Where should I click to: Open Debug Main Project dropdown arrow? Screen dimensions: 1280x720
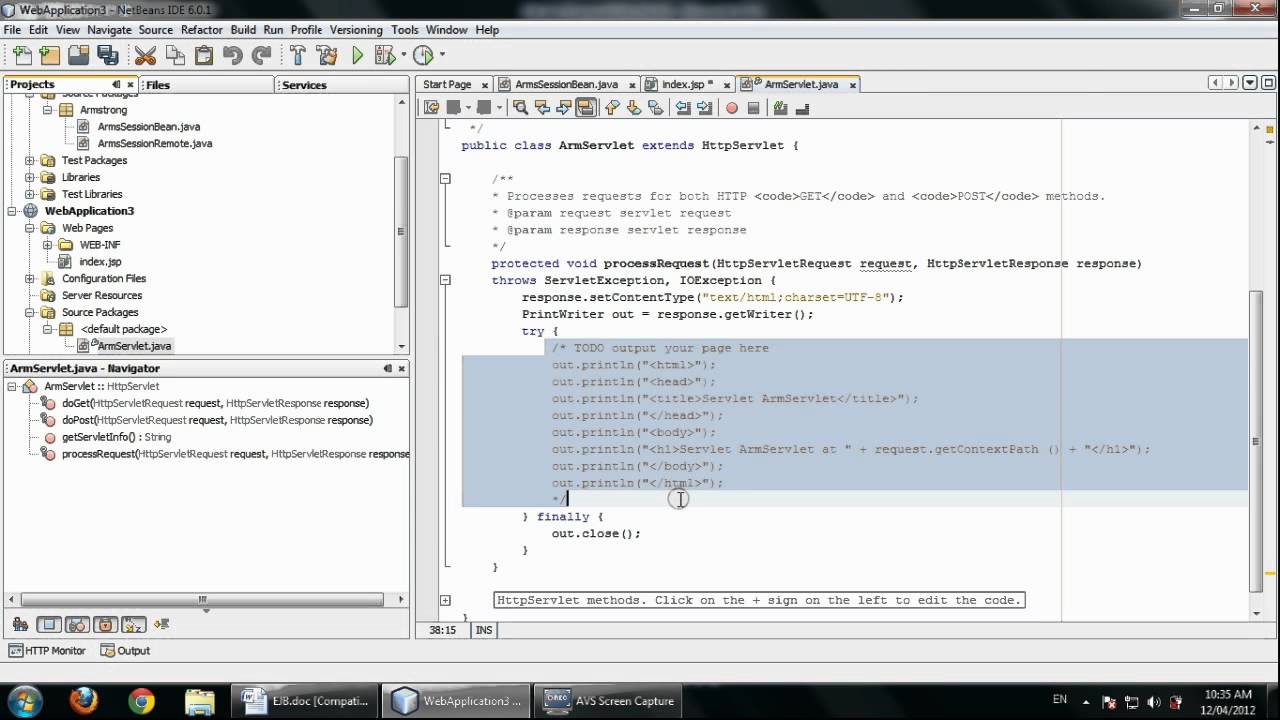tap(404, 55)
